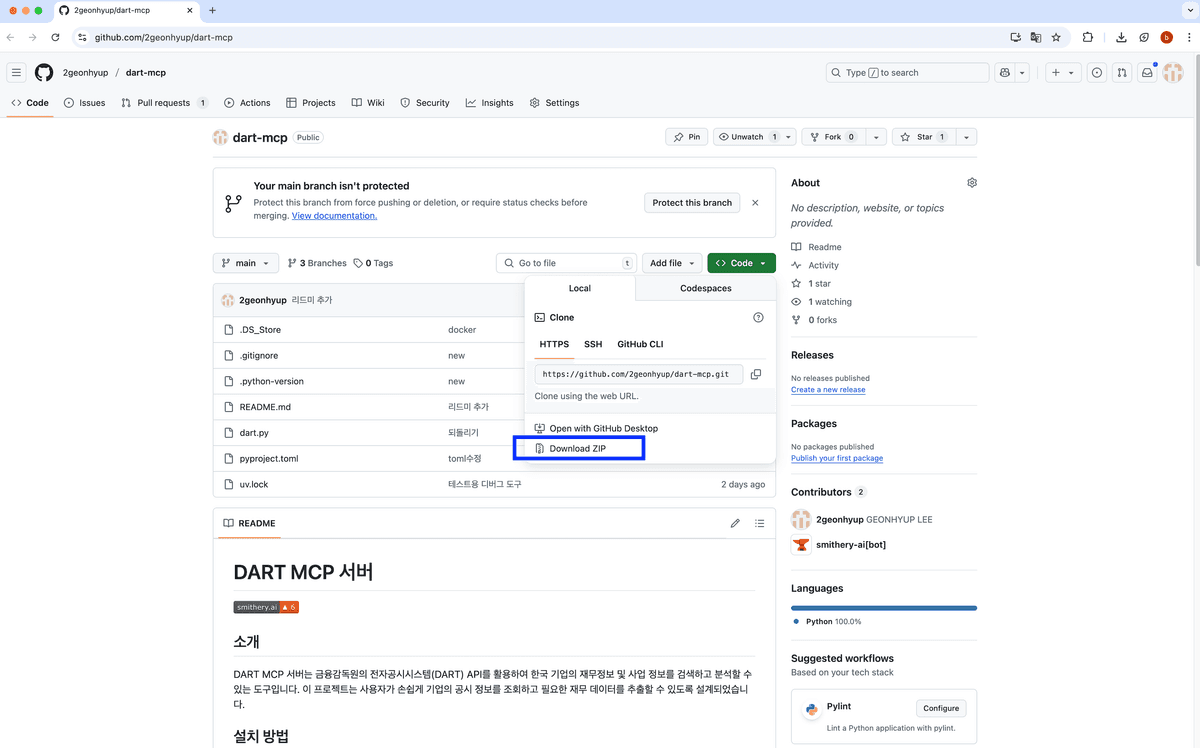The height and width of the screenshot is (748, 1200).
Task: Go to GitHub homepage via Octocat logo
Action: (44, 73)
